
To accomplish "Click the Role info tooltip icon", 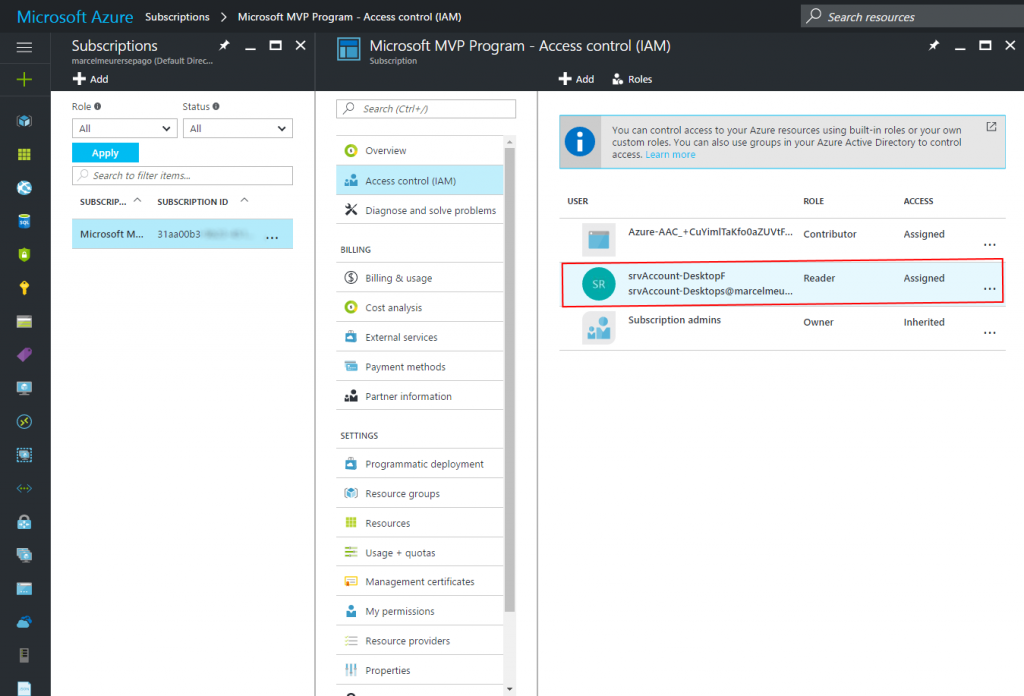I will coord(97,106).
